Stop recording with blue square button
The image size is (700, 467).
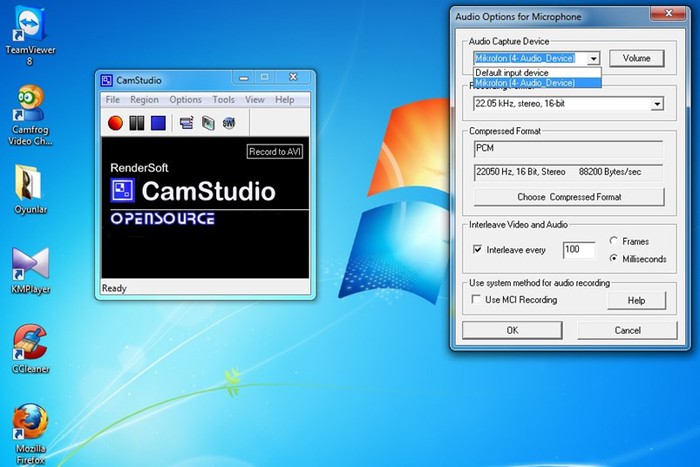point(158,123)
